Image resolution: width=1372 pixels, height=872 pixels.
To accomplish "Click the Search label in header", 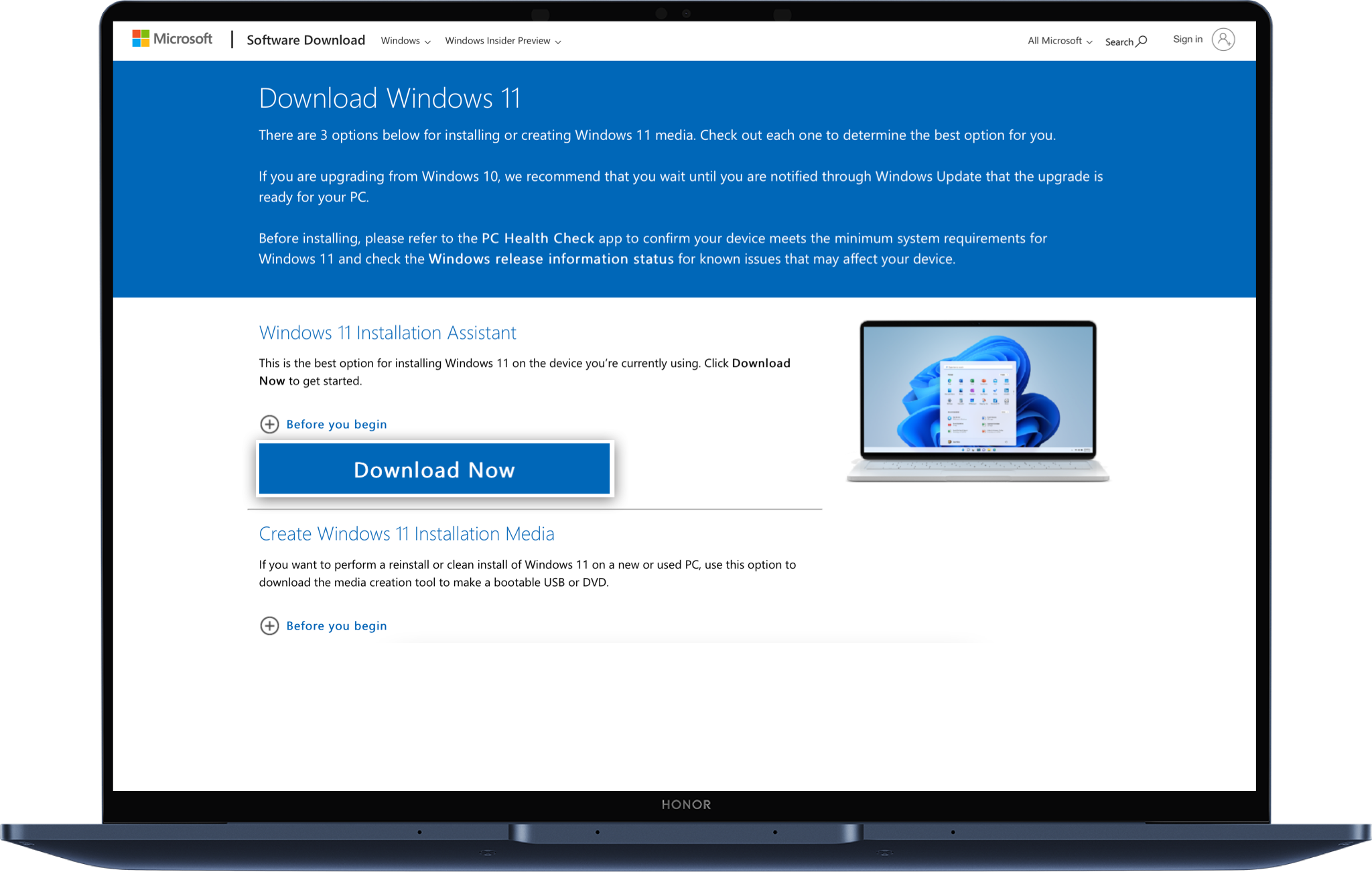I will (1119, 42).
